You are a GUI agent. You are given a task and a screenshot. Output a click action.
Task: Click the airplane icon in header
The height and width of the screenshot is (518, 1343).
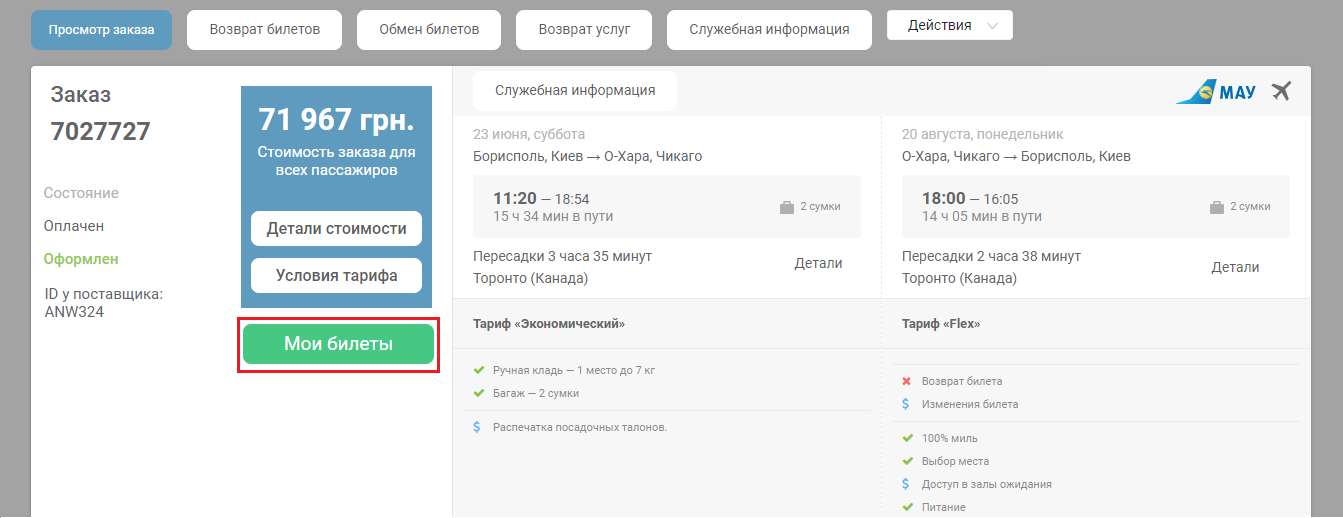1281,91
